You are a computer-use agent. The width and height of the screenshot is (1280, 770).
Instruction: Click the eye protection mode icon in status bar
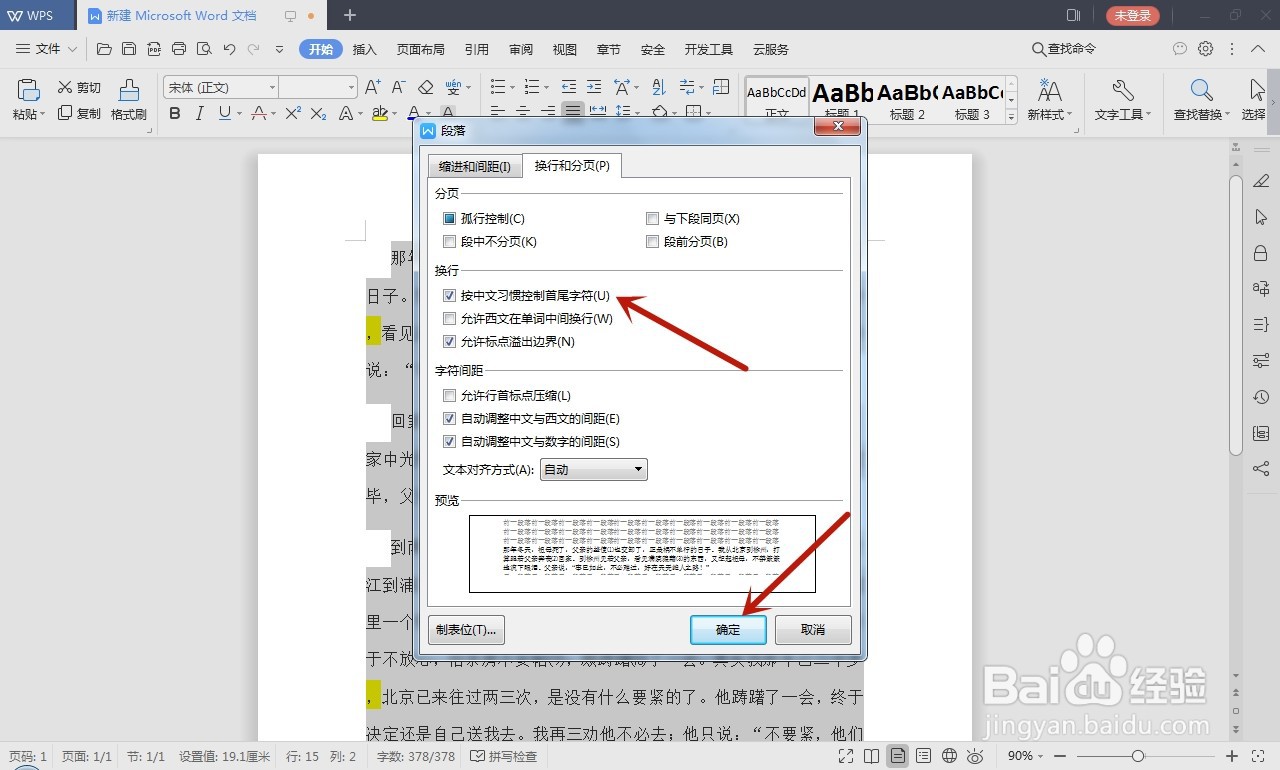tap(975, 756)
